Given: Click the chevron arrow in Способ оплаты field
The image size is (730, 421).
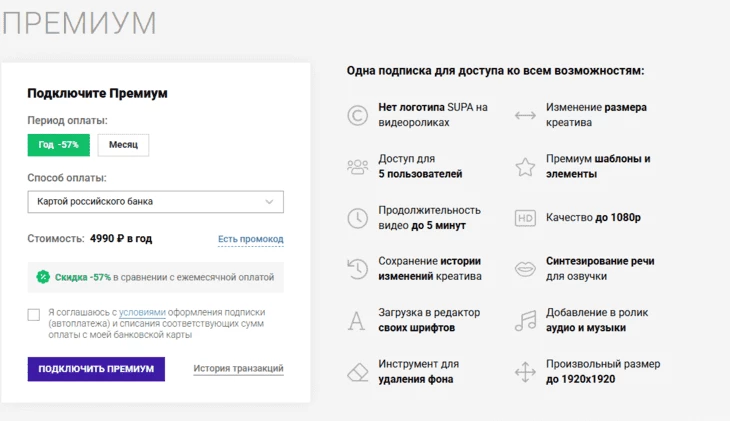Looking at the screenshot, I should (x=269, y=202).
